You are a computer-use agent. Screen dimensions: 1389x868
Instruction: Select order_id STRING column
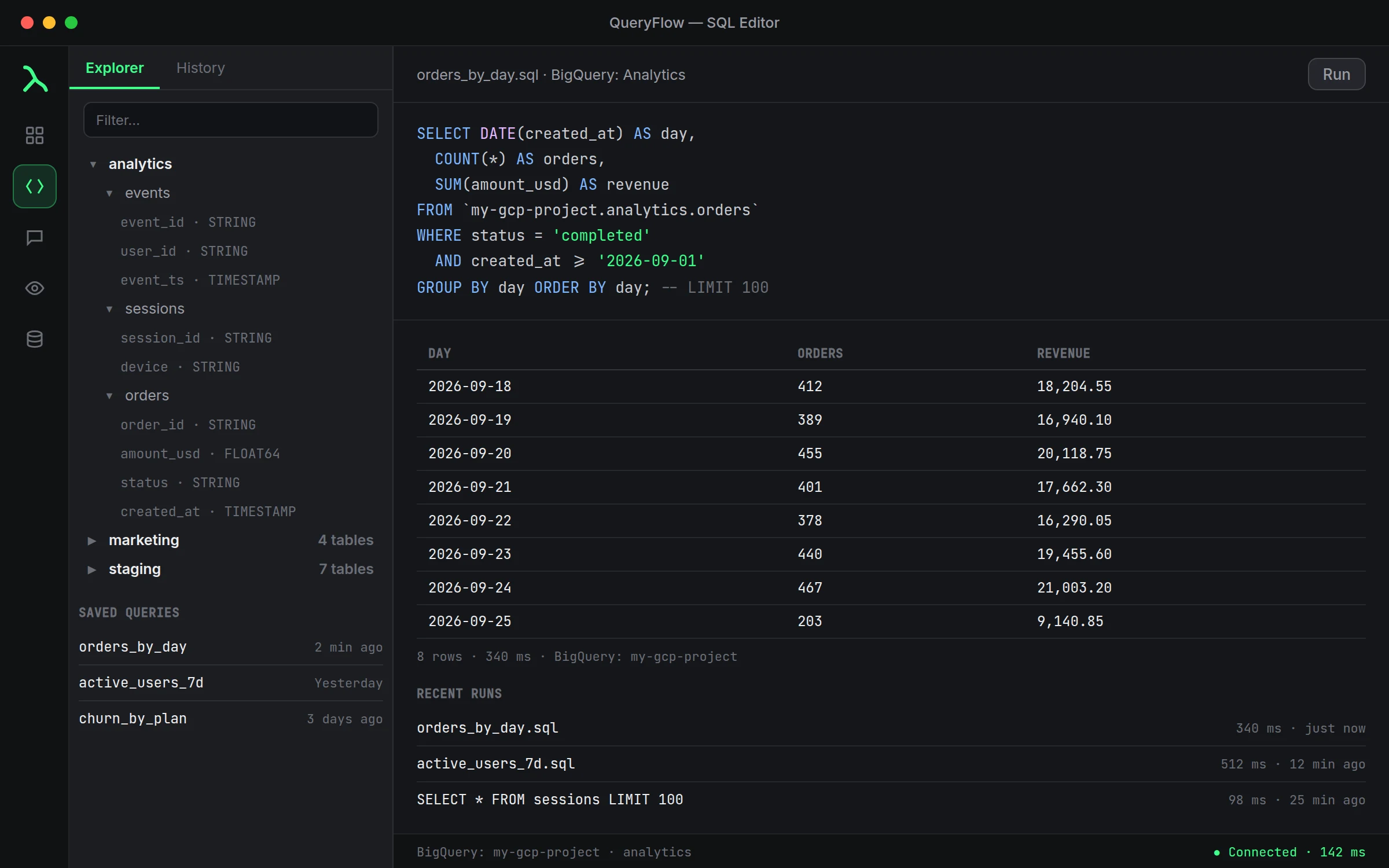click(188, 425)
